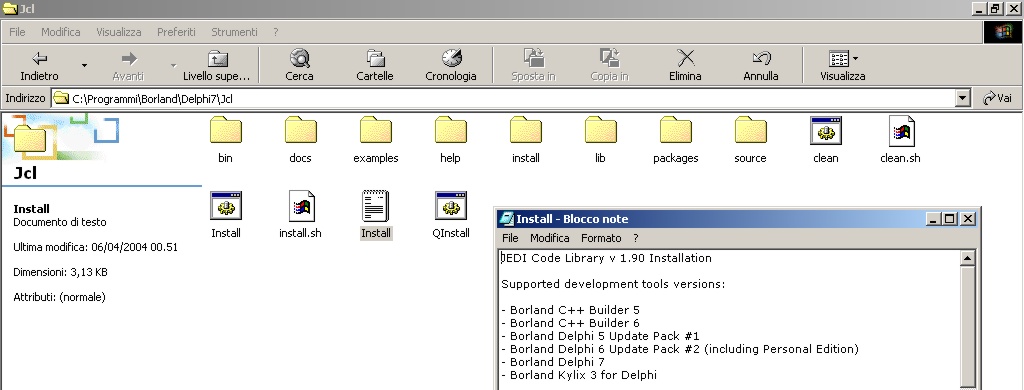
Task: Click the Notepad scrollbar up arrow
Action: pos(967,258)
